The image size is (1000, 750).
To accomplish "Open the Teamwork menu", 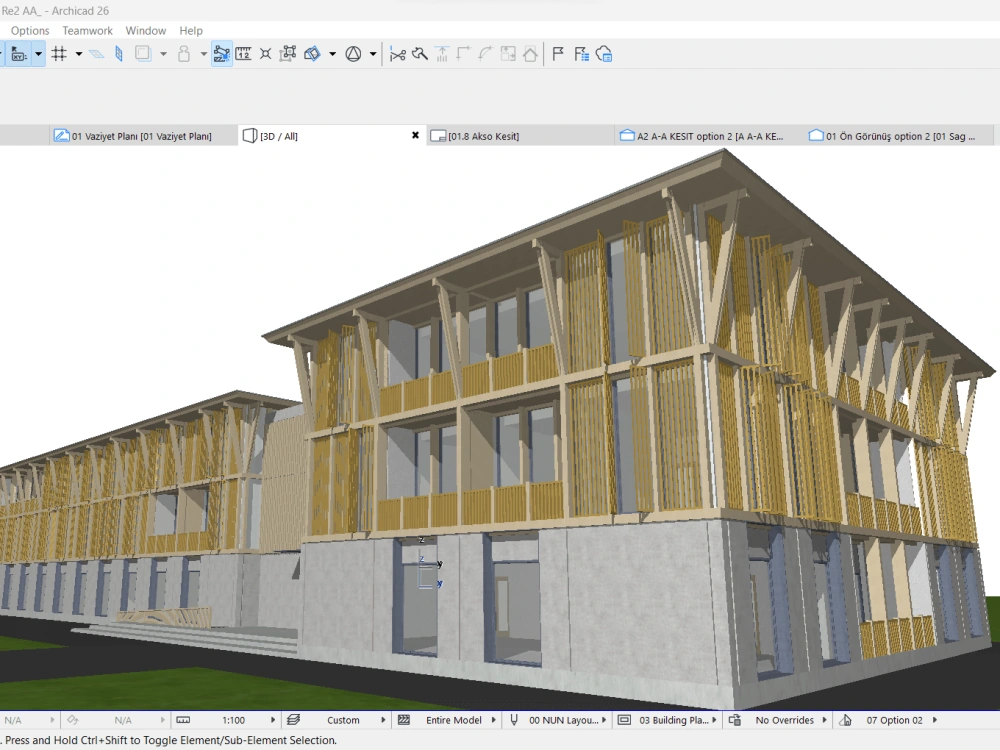I will pos(87,30).
